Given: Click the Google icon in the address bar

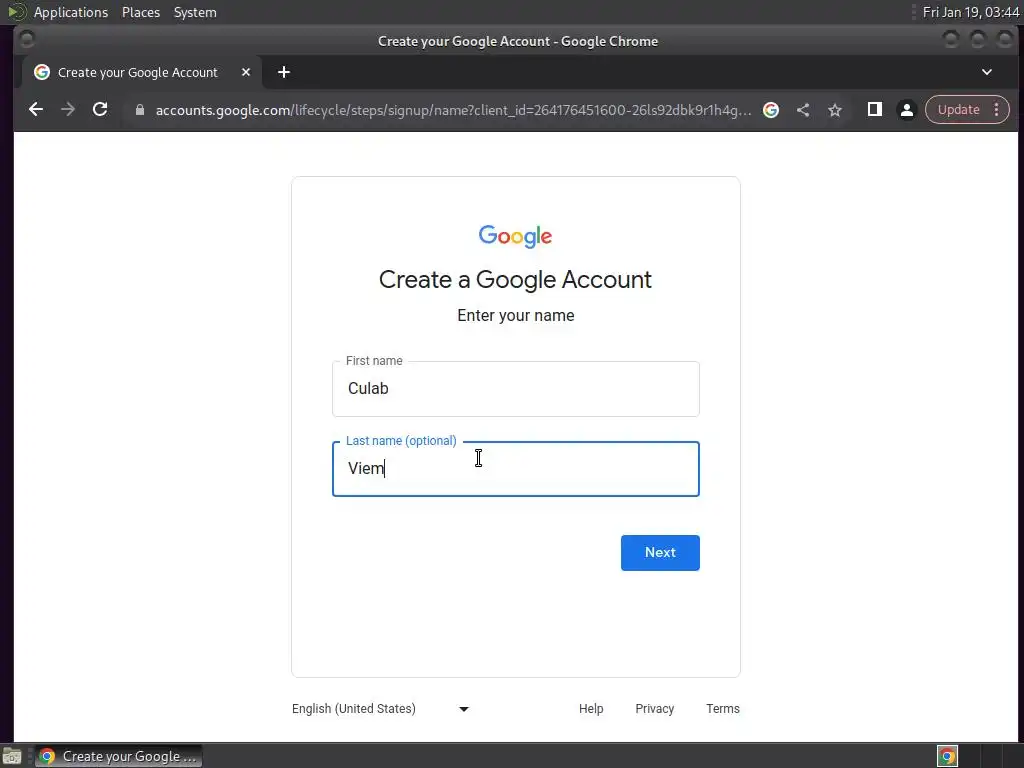Looking at the screenshot, I should pyautogui.click(x=771, y=110).
